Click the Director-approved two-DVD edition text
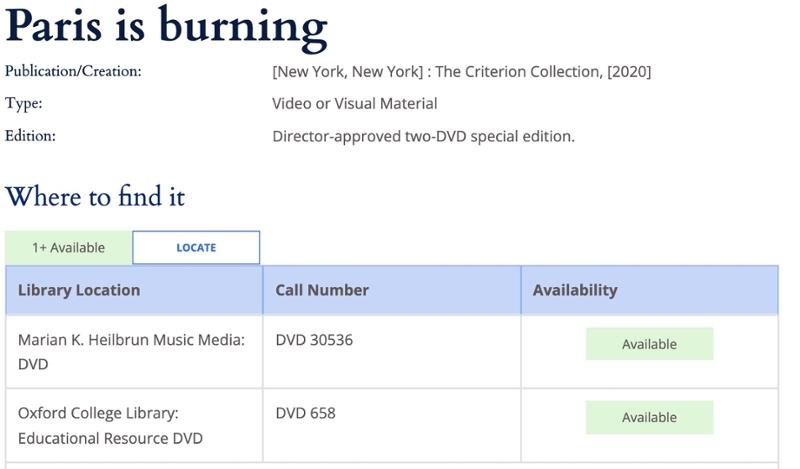 tap(423, 136)
